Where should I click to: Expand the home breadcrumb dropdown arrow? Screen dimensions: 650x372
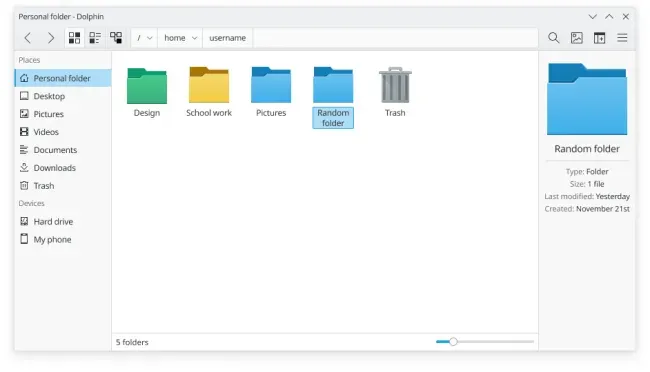coord(194,38)
